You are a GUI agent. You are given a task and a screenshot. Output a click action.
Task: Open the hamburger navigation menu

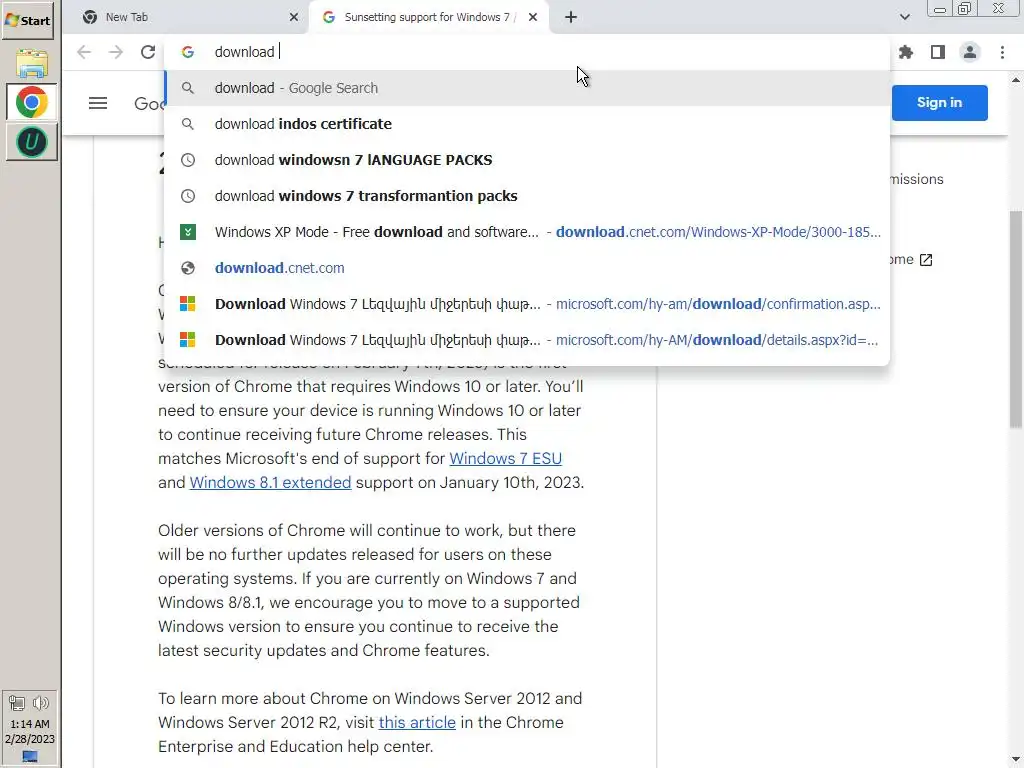(98, 103)
